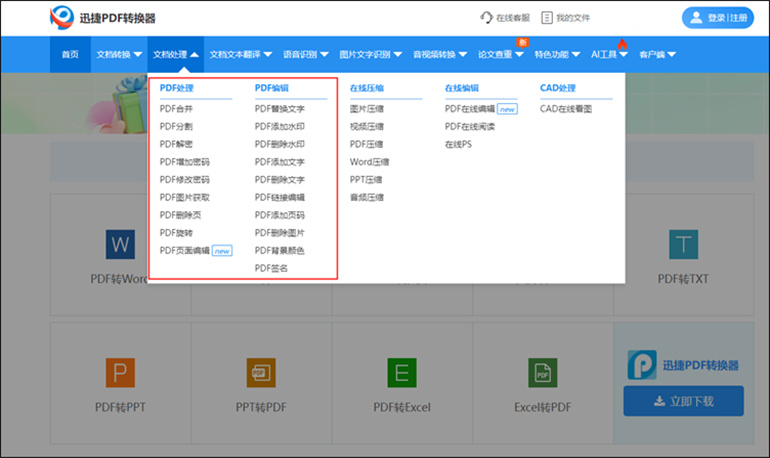Select PDF删除页 menu item
770x458 pixels.
pyautogui.click(x=180, y=215)
